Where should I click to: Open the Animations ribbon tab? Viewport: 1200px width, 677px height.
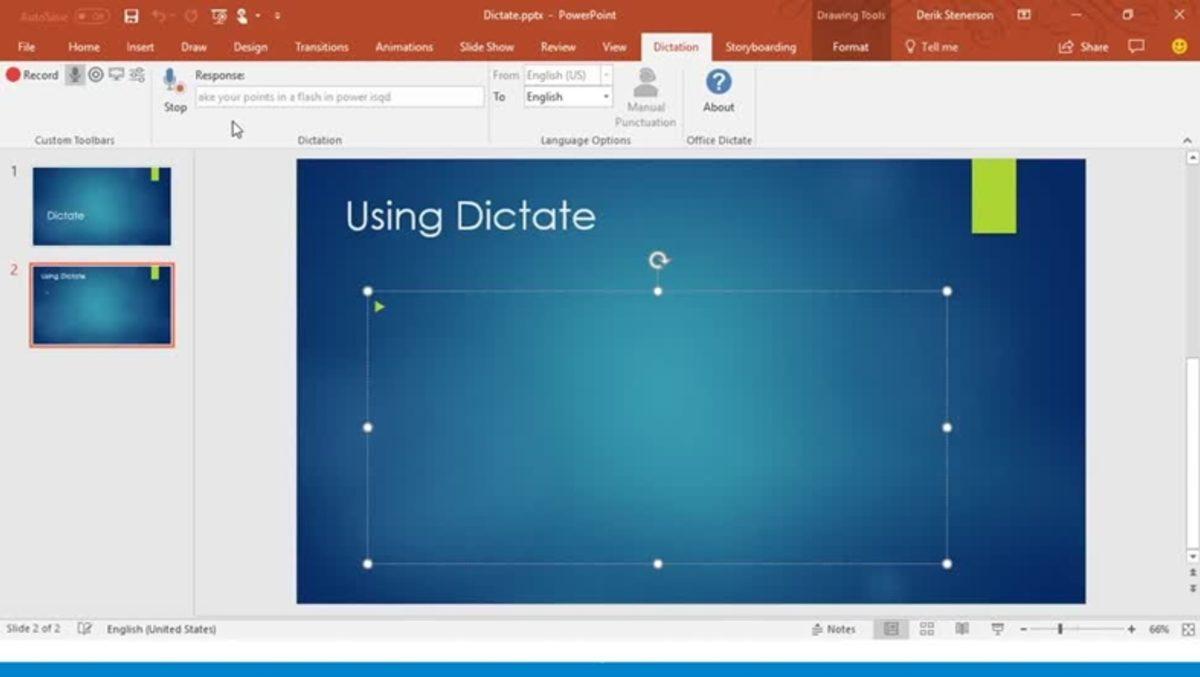pyautogui.click(x=403, y=46)
